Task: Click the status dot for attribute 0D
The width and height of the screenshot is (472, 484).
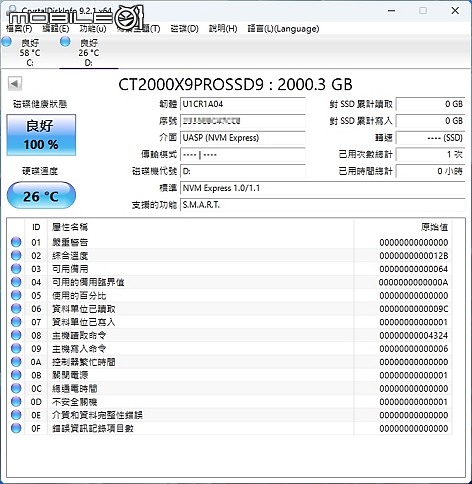Action: (16, 402)
